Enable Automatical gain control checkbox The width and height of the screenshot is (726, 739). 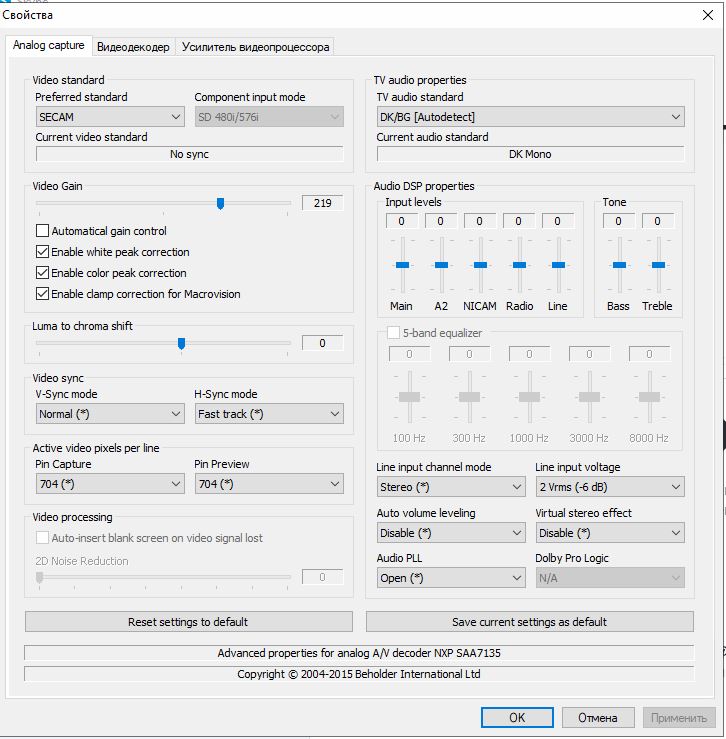[42, 231]
